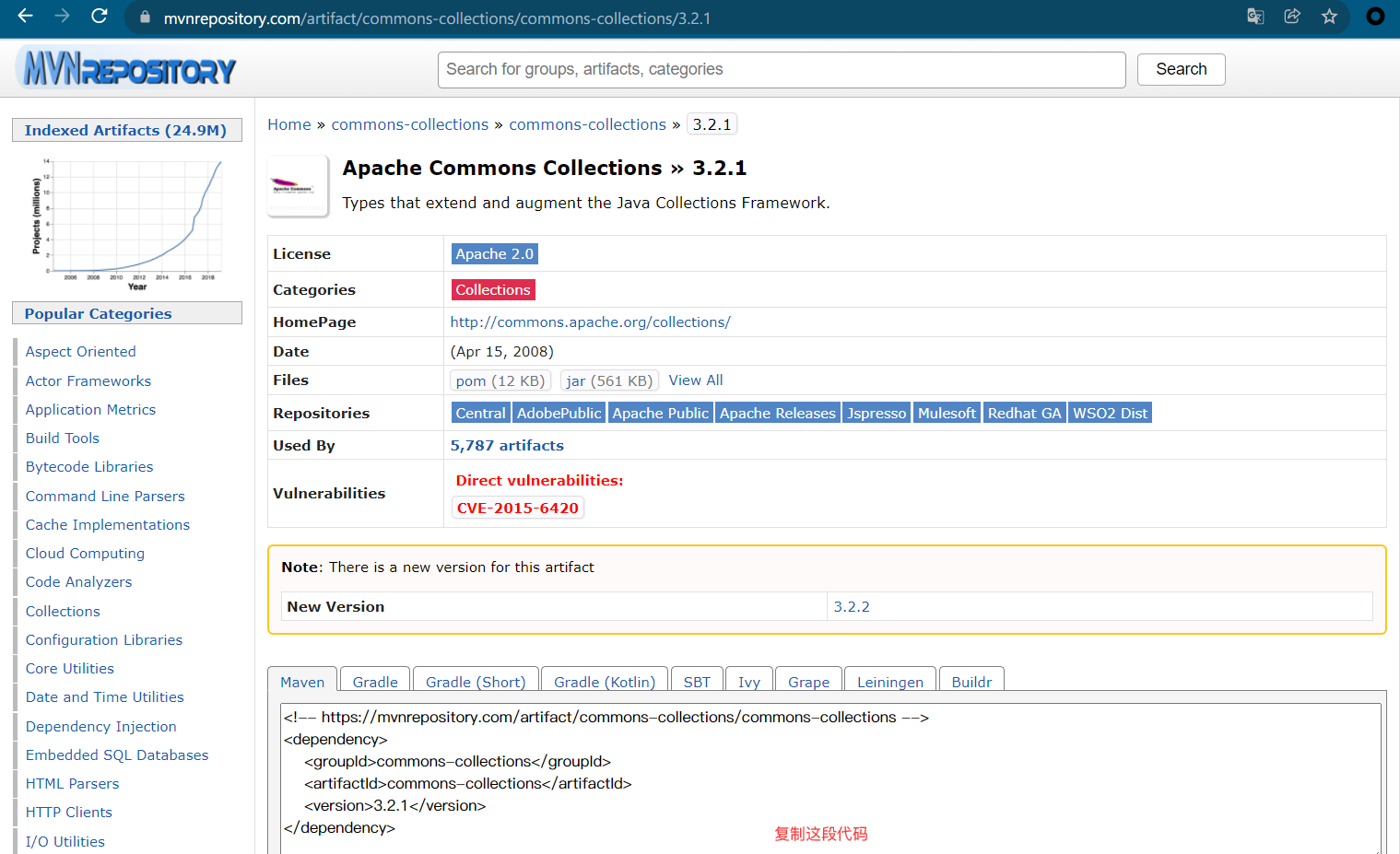1400x854 pixels.
Task: Open Configuration Libraries category
Action: [x=104, y=640]
